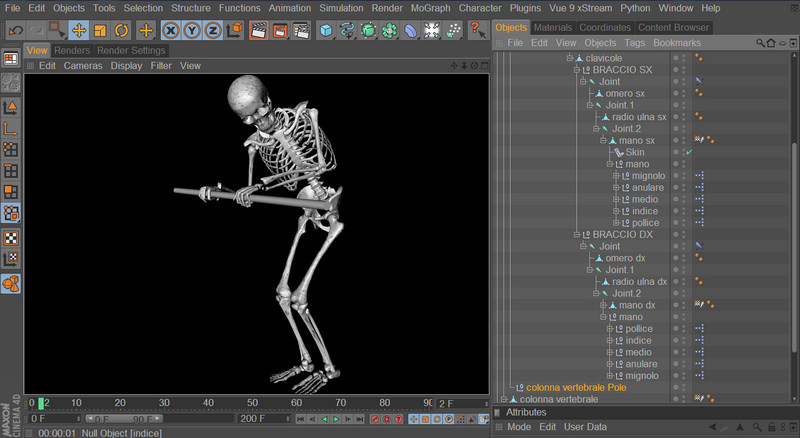Viewport: 800px width, 438px height.
Task: Select the Move tool in top toolbar
Action: pyautogui.click(x=78, y=30)
